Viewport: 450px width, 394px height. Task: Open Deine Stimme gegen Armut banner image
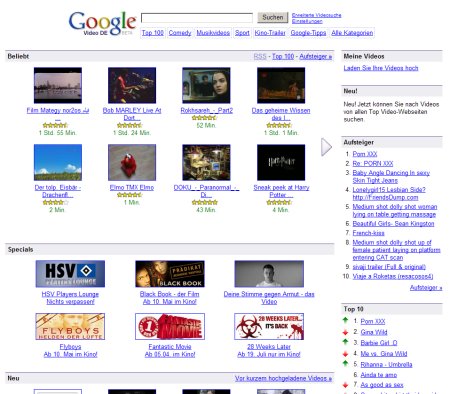click(x=269, y=274)
